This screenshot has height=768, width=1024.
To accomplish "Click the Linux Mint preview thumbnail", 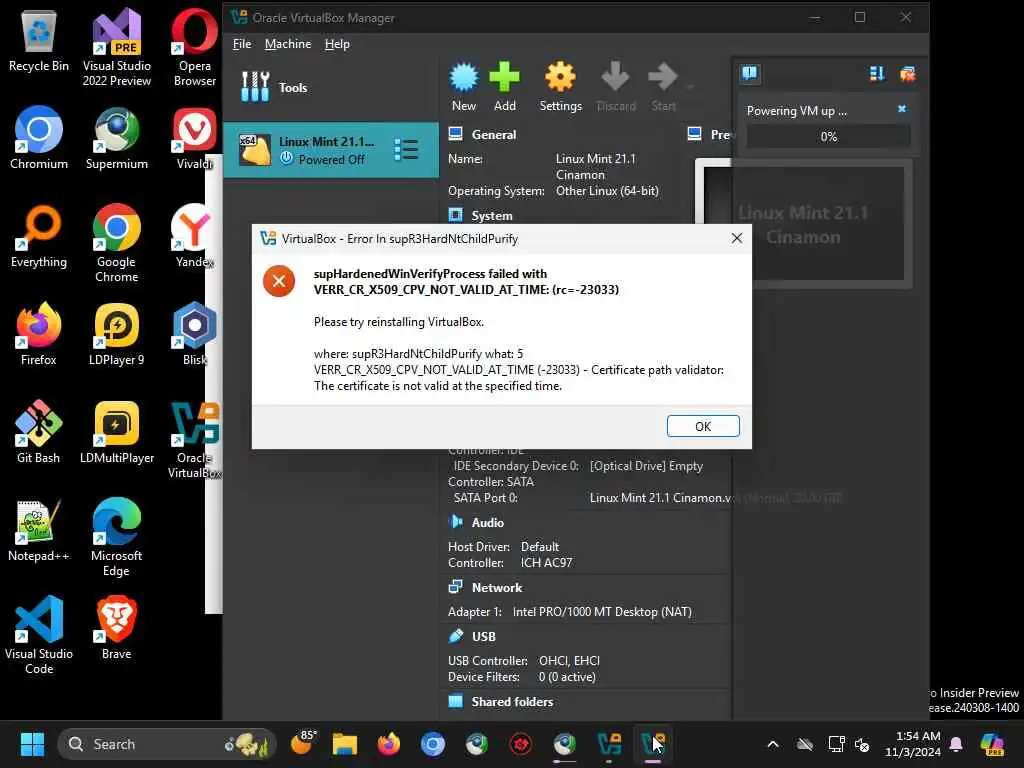I will point(803,224).
